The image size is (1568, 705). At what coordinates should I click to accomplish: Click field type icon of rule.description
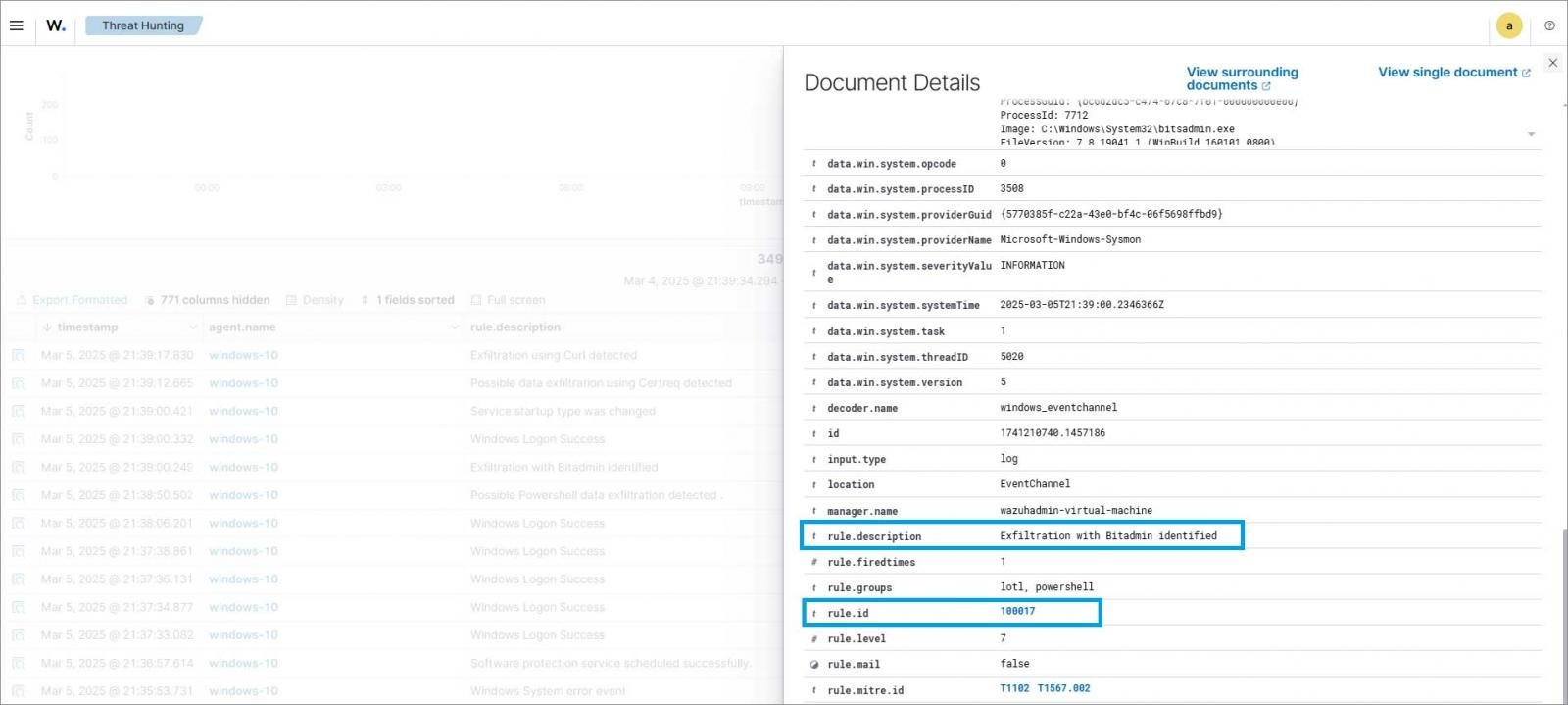click(x=814, y=536)
